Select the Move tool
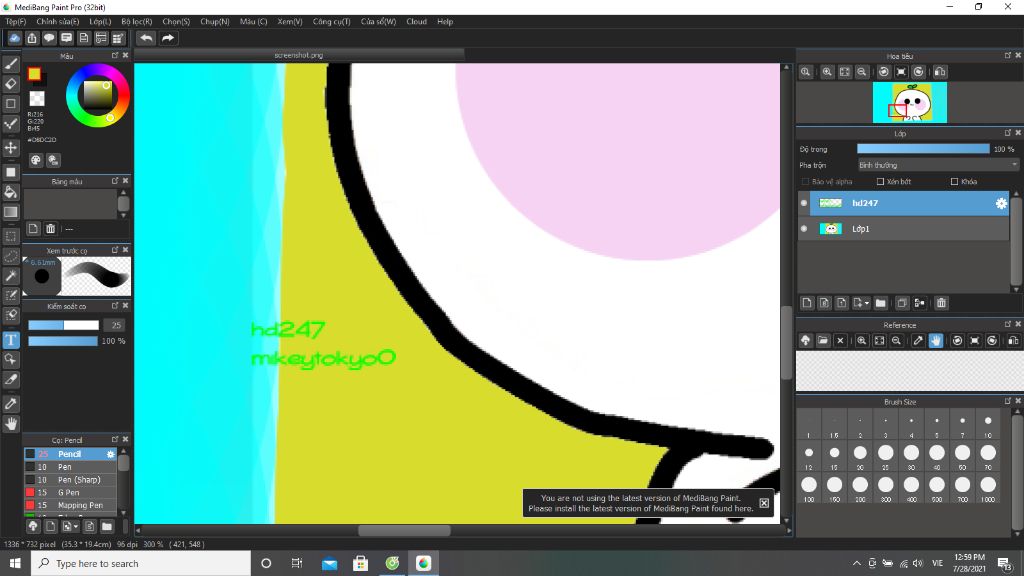This screenshot has width=1024, height=576. click(11, 148)
